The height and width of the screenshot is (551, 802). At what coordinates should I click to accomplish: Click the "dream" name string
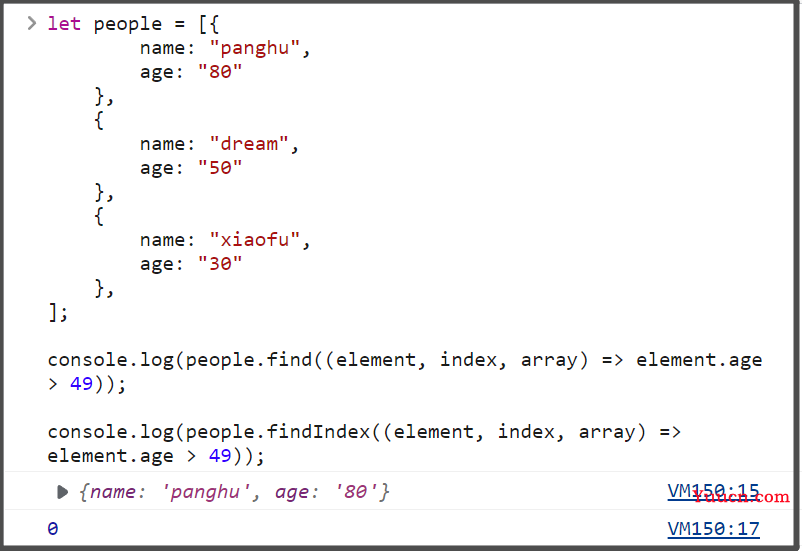point(249,144)
